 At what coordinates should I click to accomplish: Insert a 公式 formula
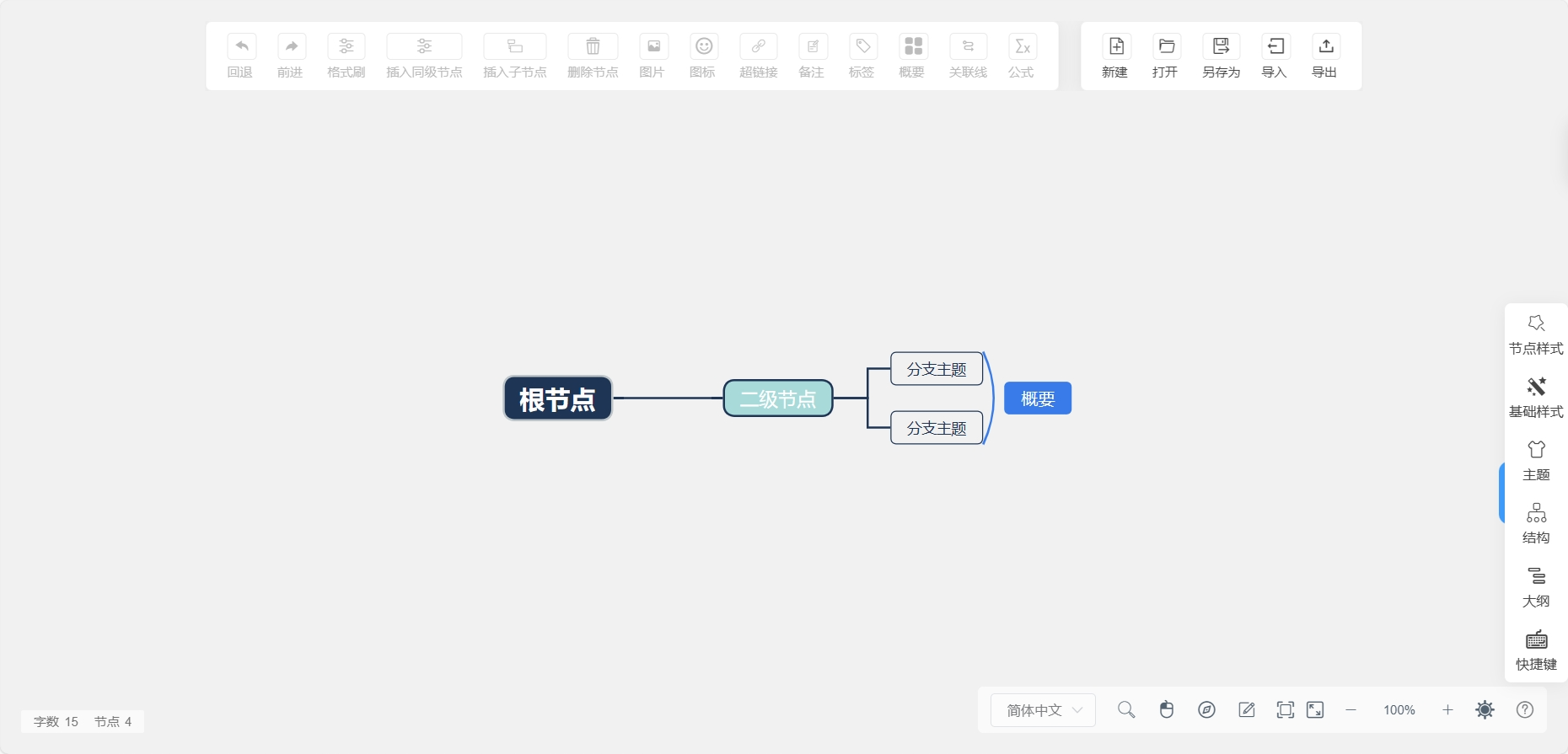point(1023,46)
